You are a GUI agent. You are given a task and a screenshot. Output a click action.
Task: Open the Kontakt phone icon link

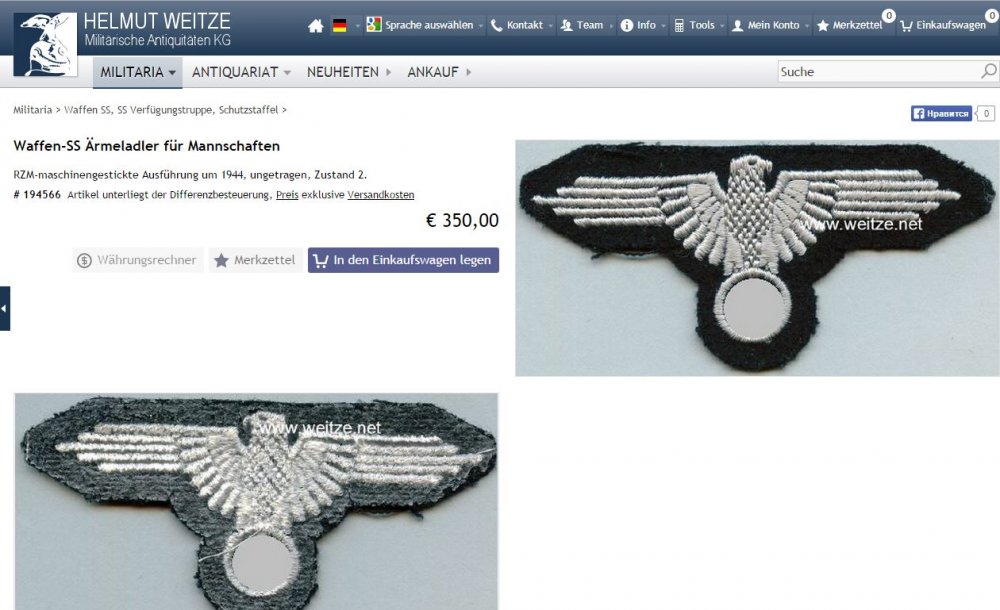click(517, 26)
